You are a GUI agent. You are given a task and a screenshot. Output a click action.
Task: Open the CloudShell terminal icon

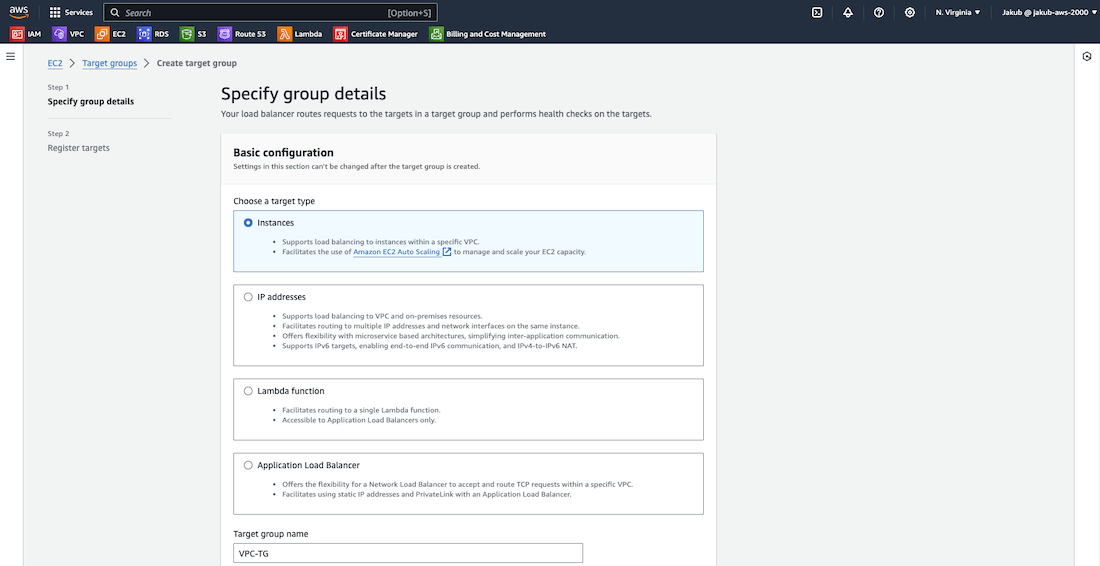point(817,12)
